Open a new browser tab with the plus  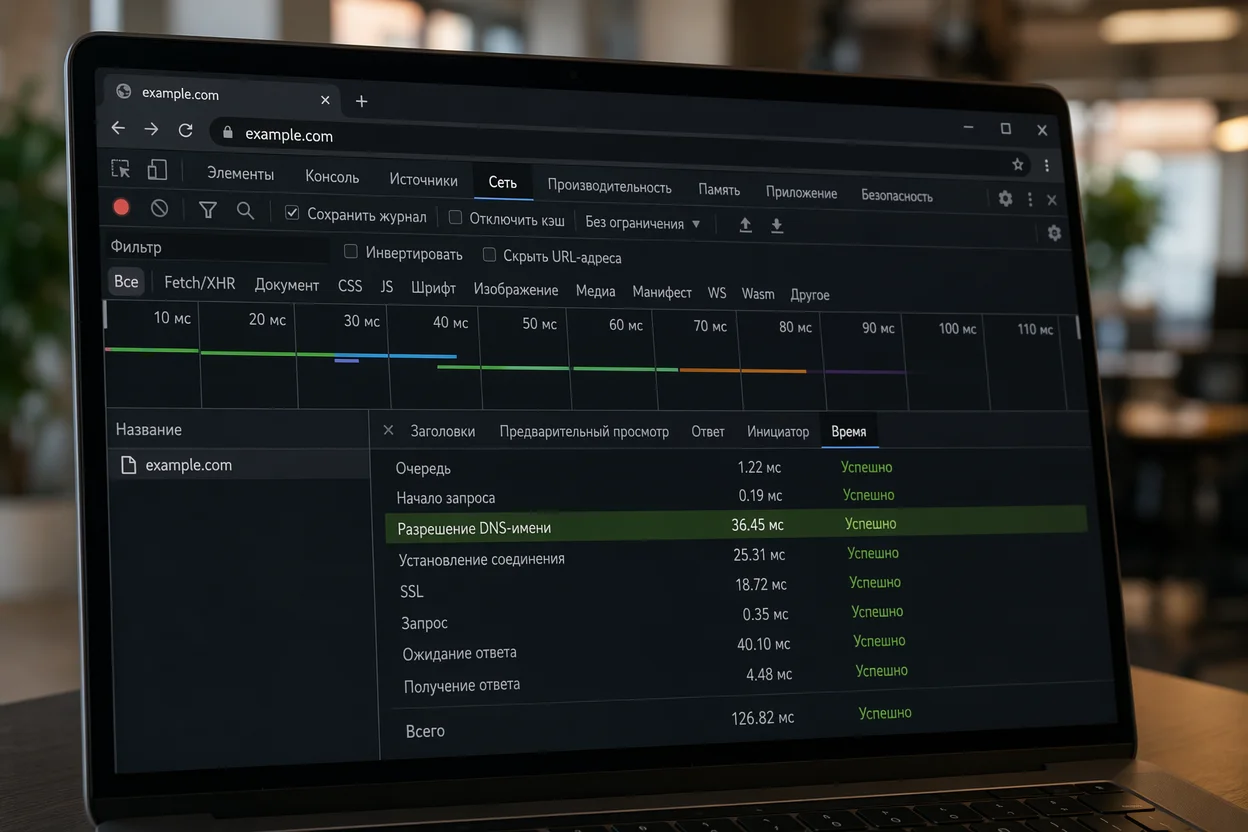coord(361,101)
